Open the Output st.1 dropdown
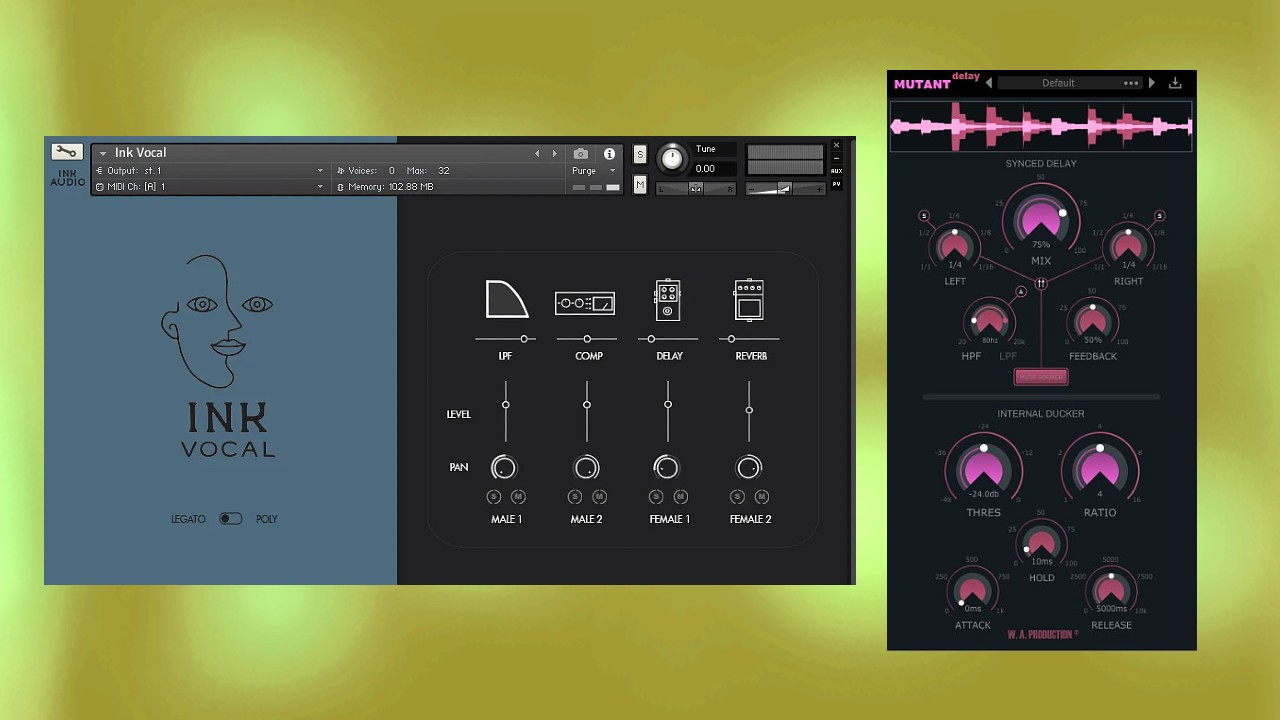Screen dimensions: 1280x720 pos(210,171)
